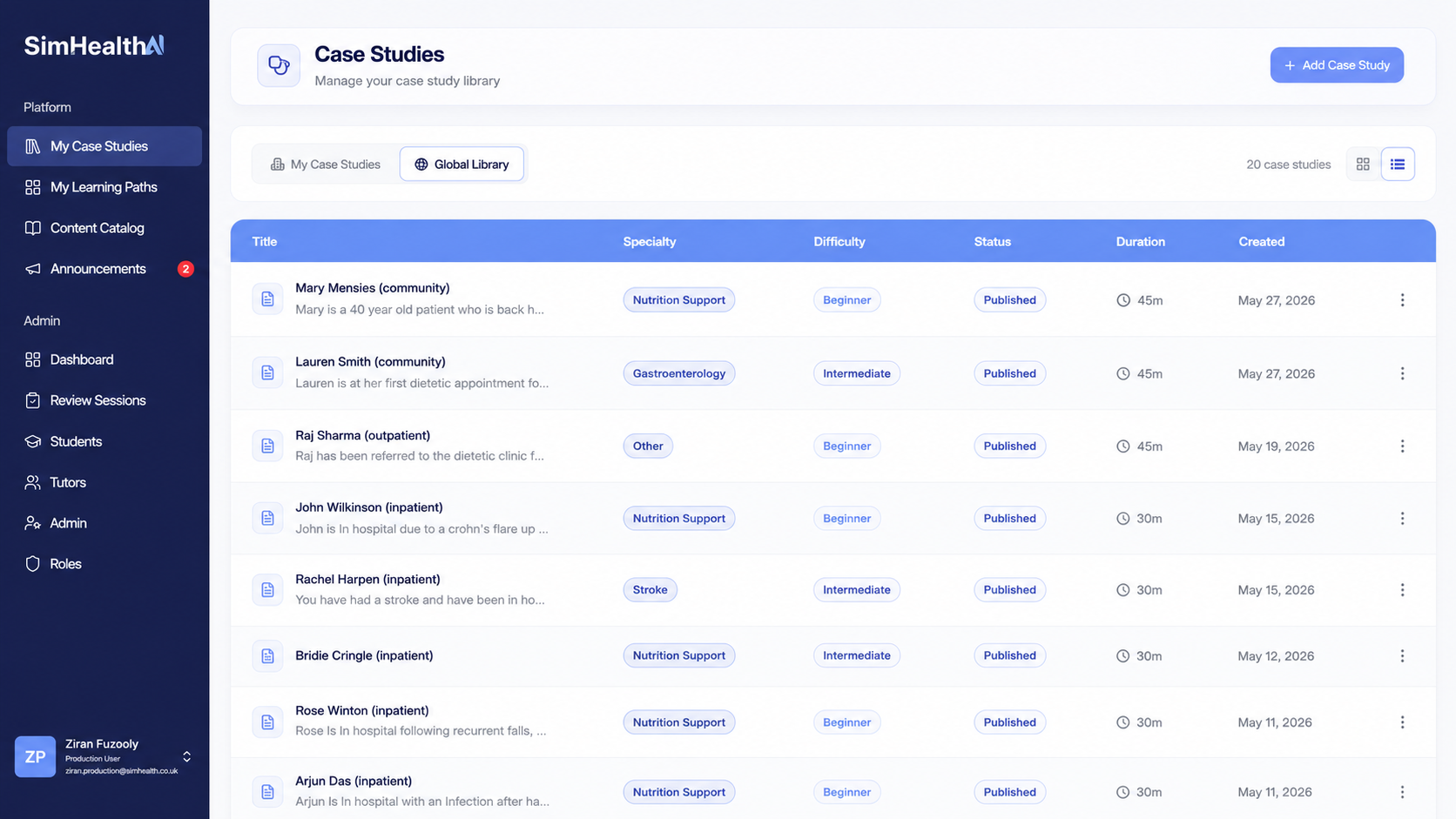Click the document icon for Mary Mensies
The image size is (1456, 819).
[267, 299]
